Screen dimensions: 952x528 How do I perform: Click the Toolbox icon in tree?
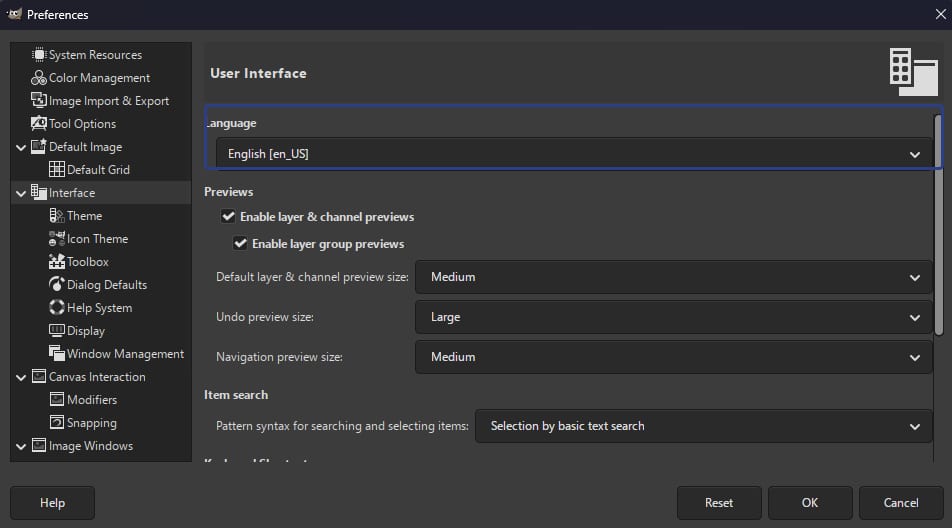click(x=57, y=262)
